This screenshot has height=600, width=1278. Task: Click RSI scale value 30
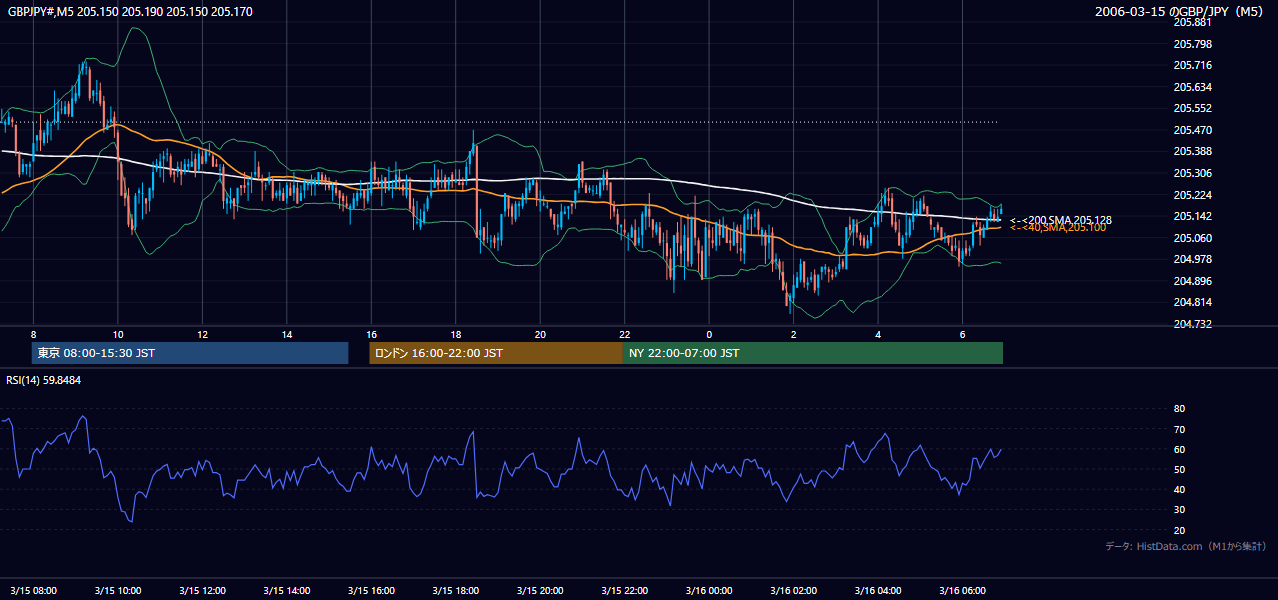pyautogui.click(x=1179, y=510)
